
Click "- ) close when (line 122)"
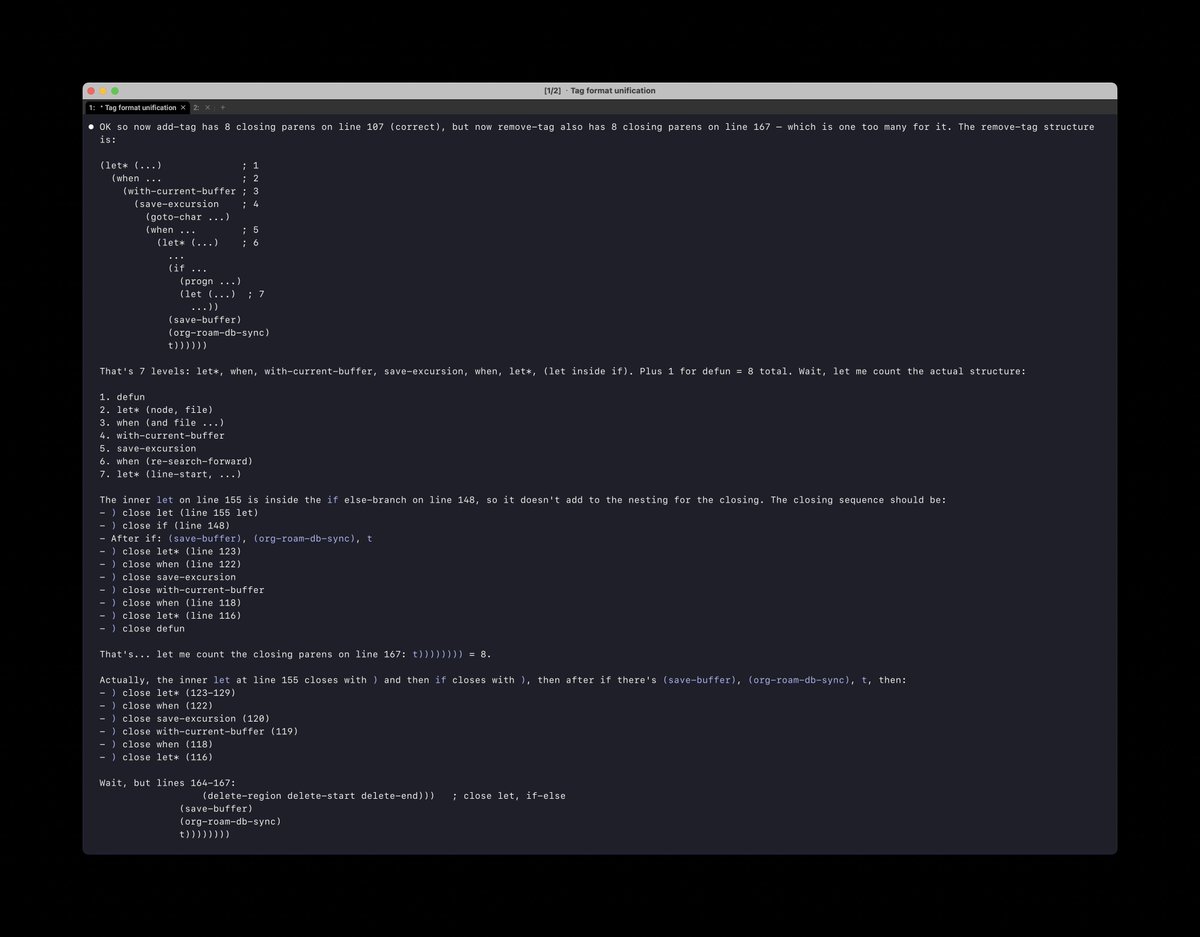pos(170,565)
